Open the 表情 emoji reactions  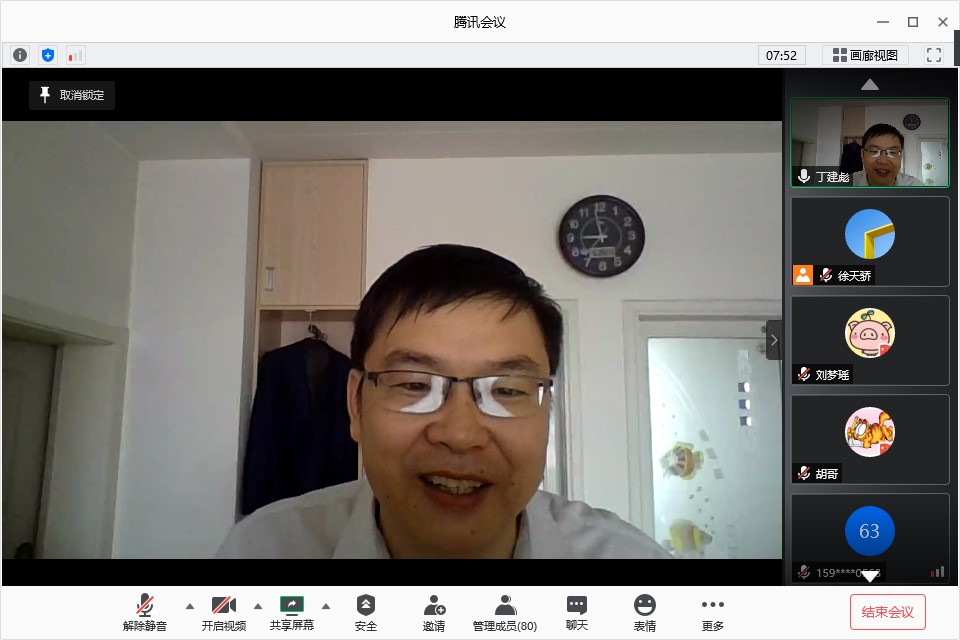645,612
